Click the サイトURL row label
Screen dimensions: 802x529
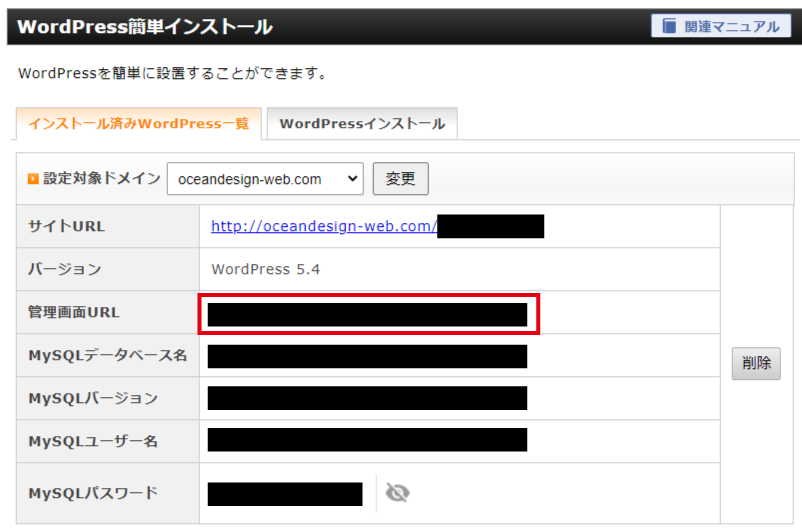(66, 226)
